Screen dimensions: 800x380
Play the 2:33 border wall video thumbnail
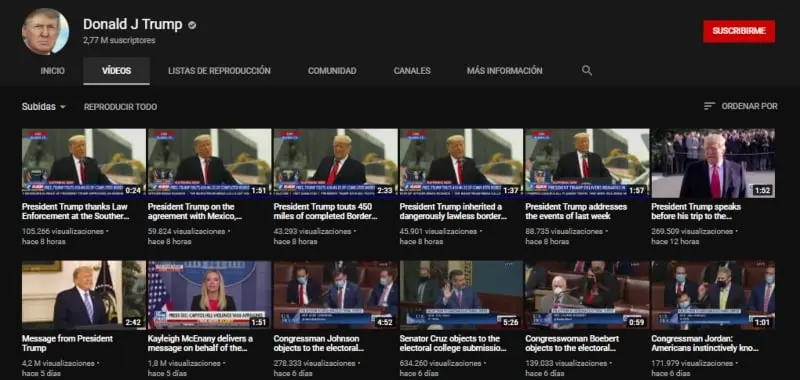point(335,163)
